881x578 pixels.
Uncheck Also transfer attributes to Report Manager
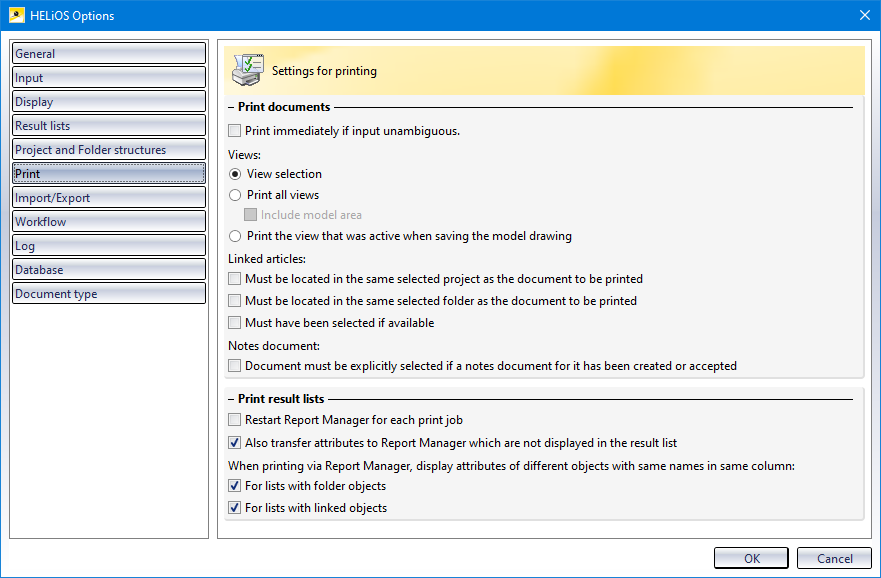coord(234,443)
